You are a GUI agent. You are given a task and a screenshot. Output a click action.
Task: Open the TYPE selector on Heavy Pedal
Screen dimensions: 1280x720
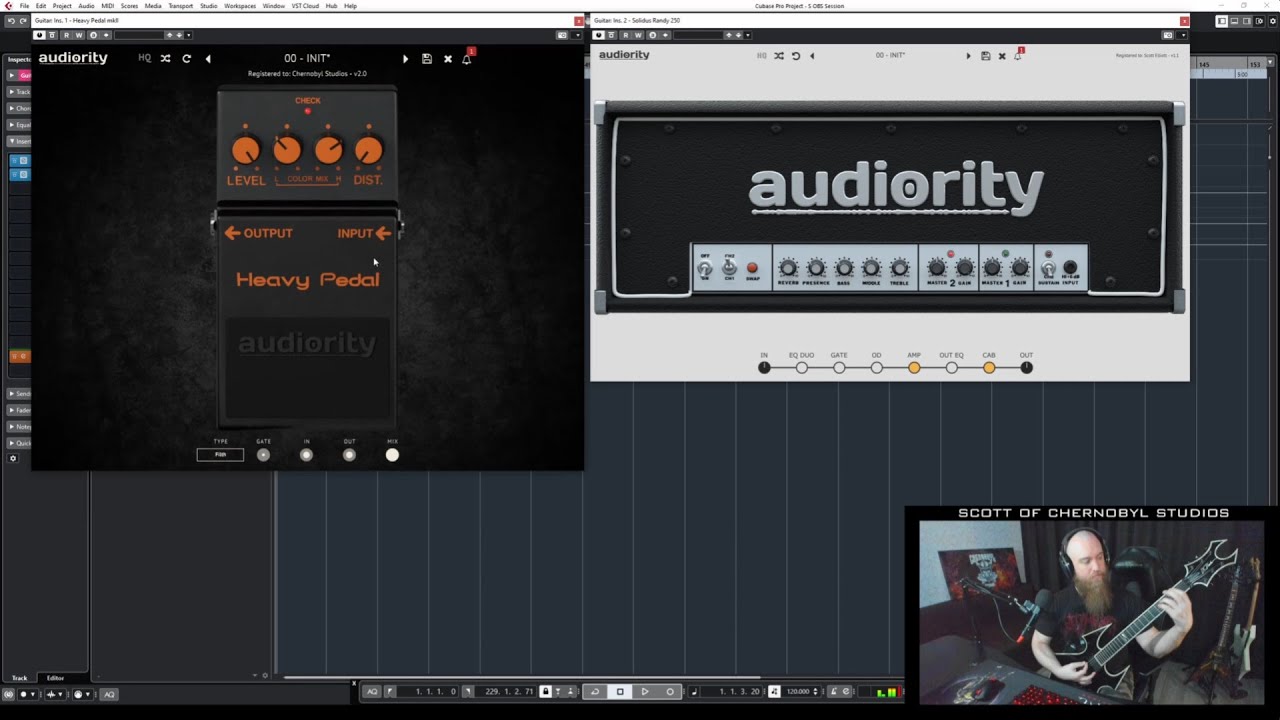(220, 455)
